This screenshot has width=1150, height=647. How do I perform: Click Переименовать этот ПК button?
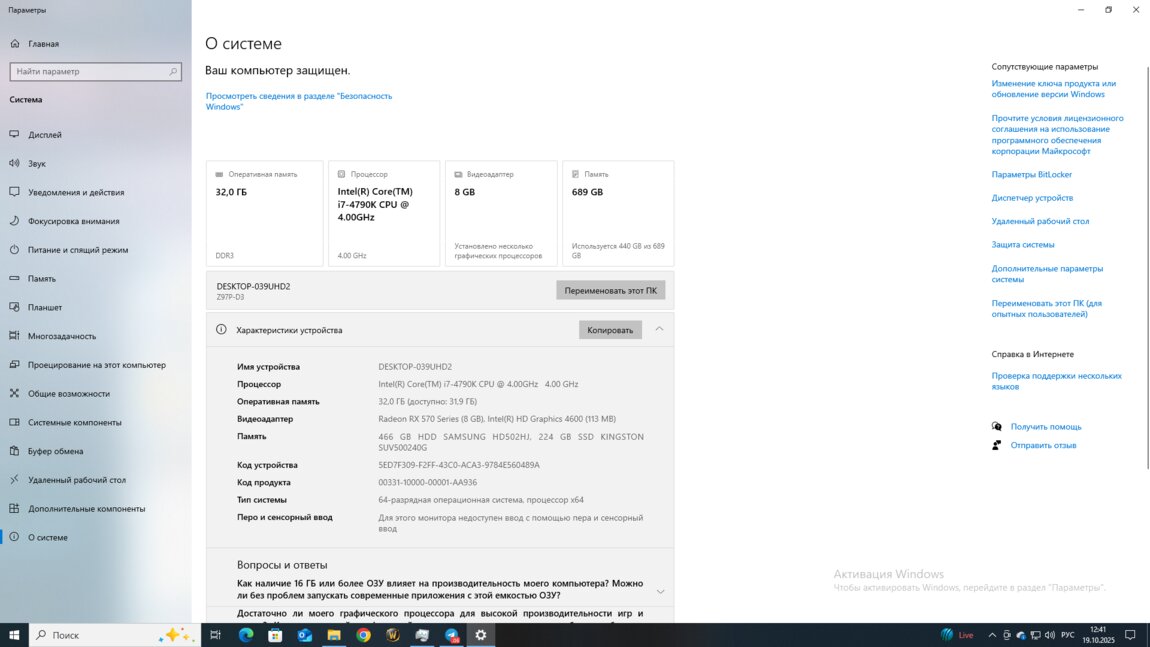(x=610, y=290)
